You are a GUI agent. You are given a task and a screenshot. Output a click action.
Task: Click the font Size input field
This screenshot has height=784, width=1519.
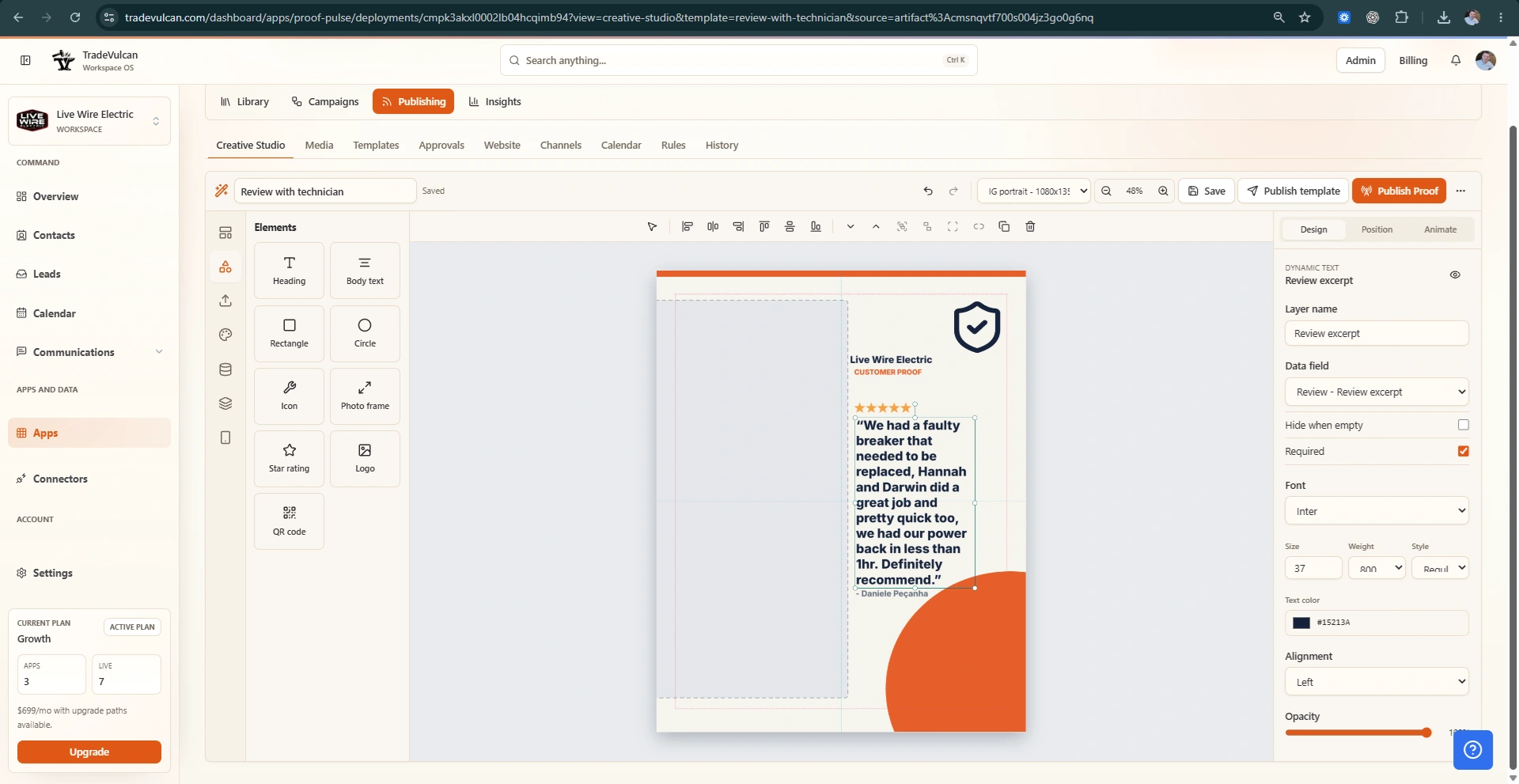coord(1313,568)
